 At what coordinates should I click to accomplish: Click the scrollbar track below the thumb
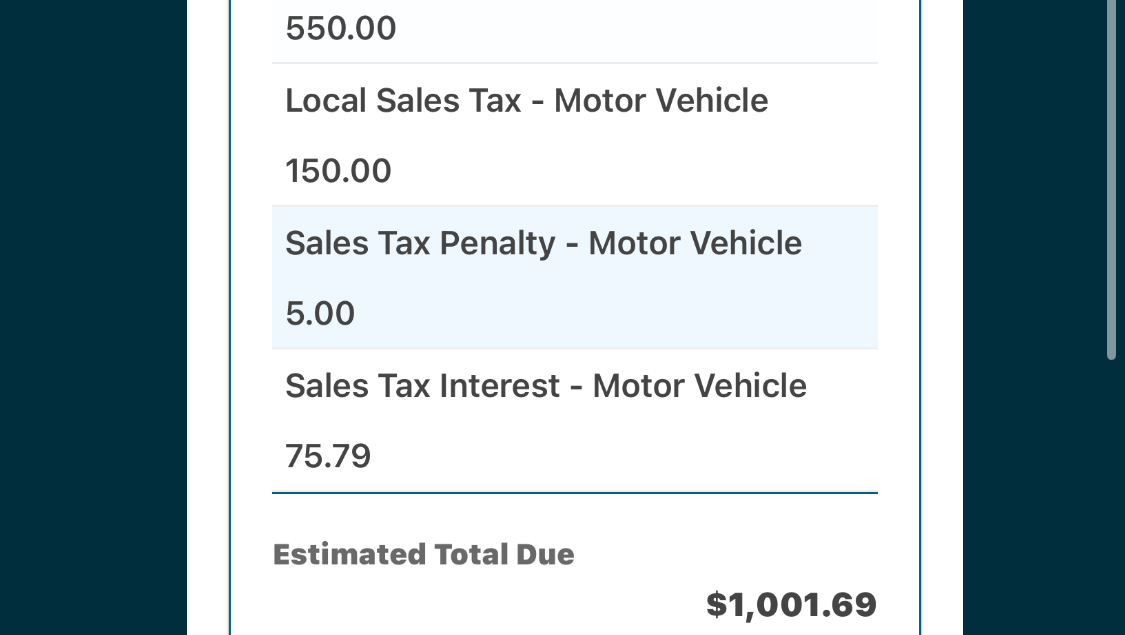[x=1111, y=502]
